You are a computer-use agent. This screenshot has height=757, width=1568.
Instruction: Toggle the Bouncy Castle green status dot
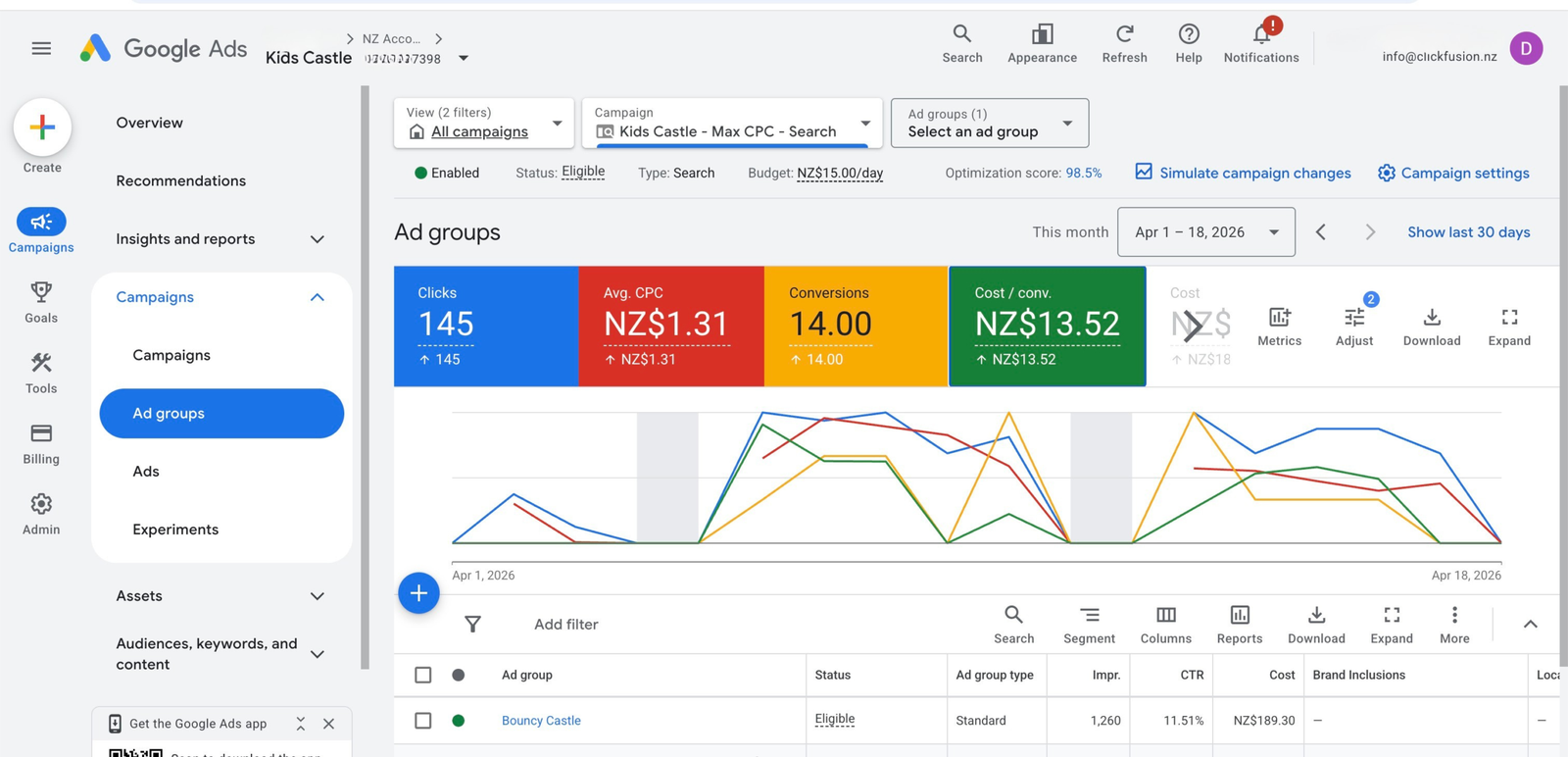point(458,721)
